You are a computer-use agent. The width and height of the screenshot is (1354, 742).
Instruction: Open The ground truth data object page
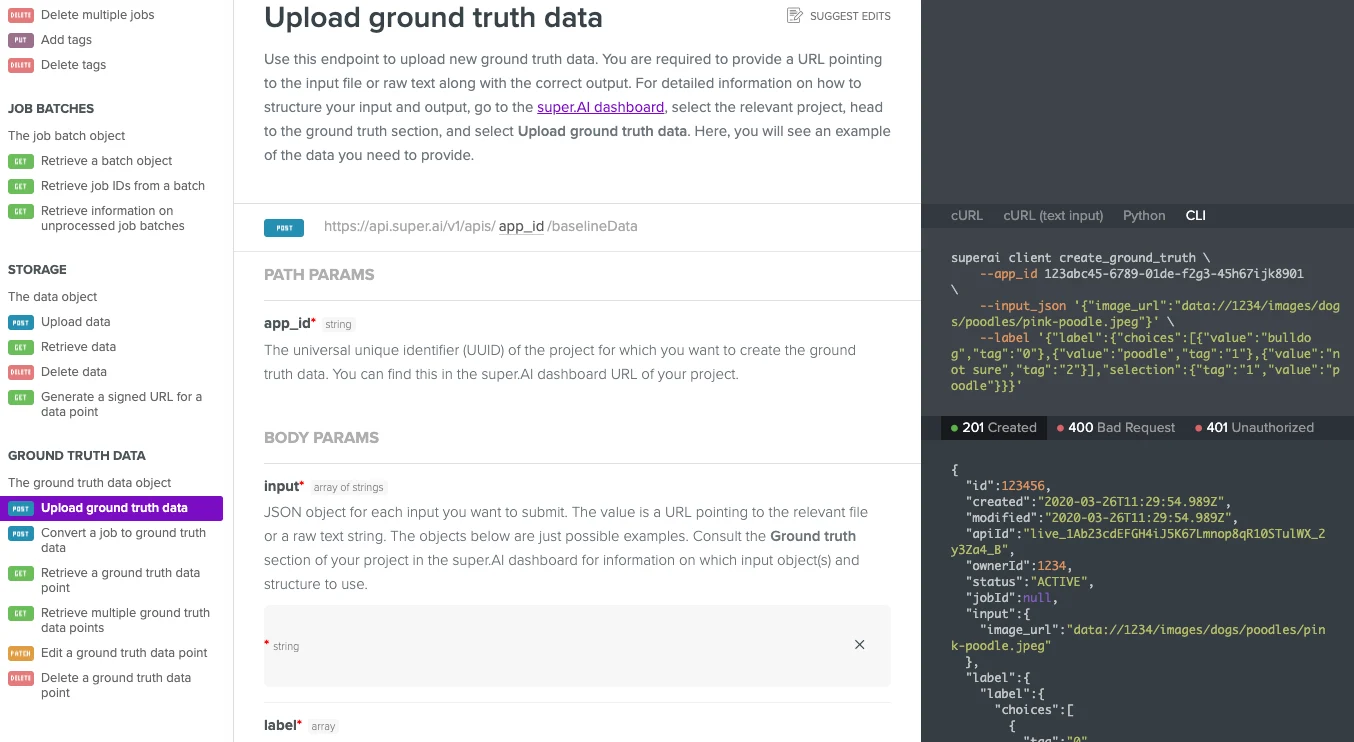tap(90, 483)
